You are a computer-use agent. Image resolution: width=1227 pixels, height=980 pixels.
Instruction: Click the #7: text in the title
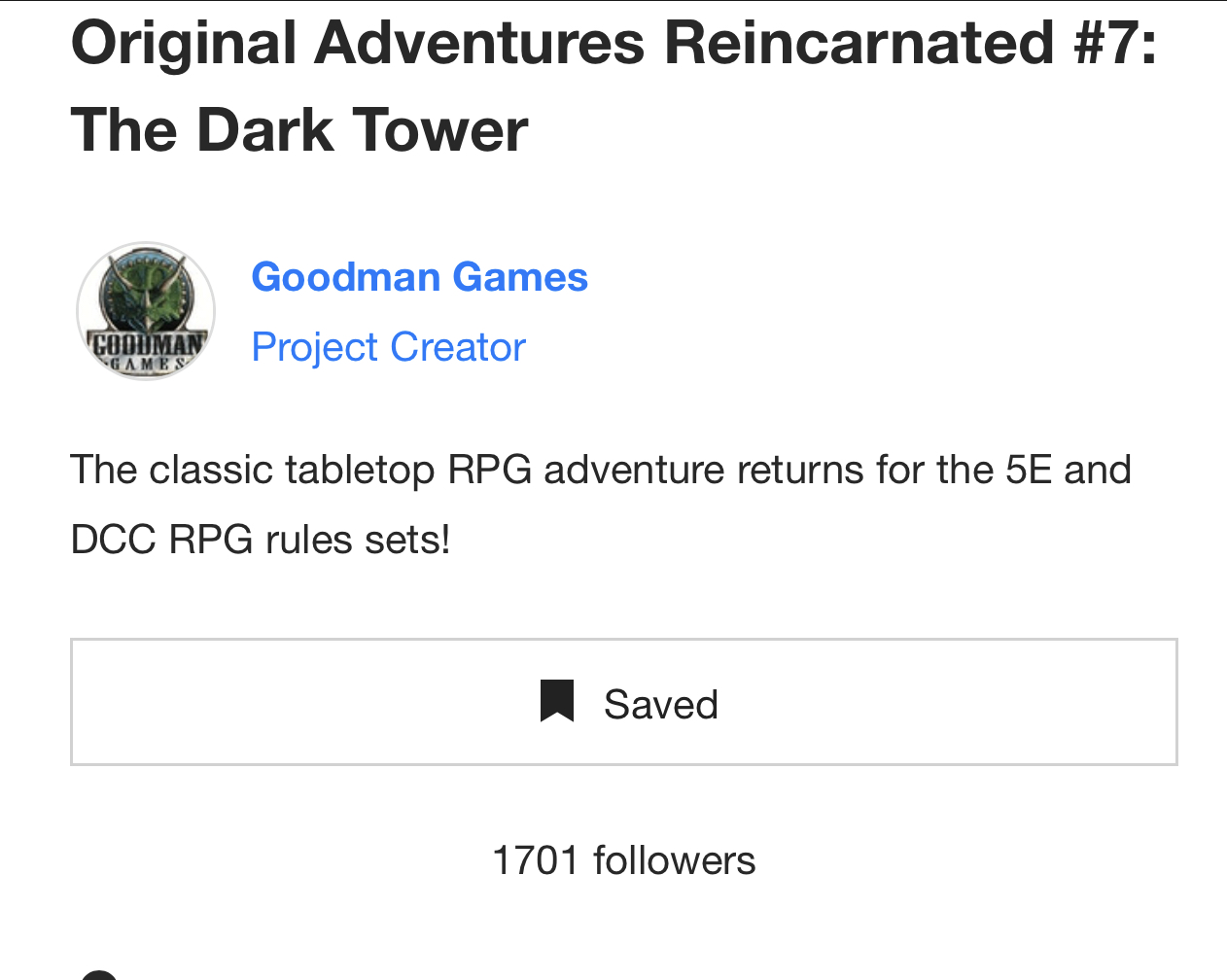[1115, 44]
